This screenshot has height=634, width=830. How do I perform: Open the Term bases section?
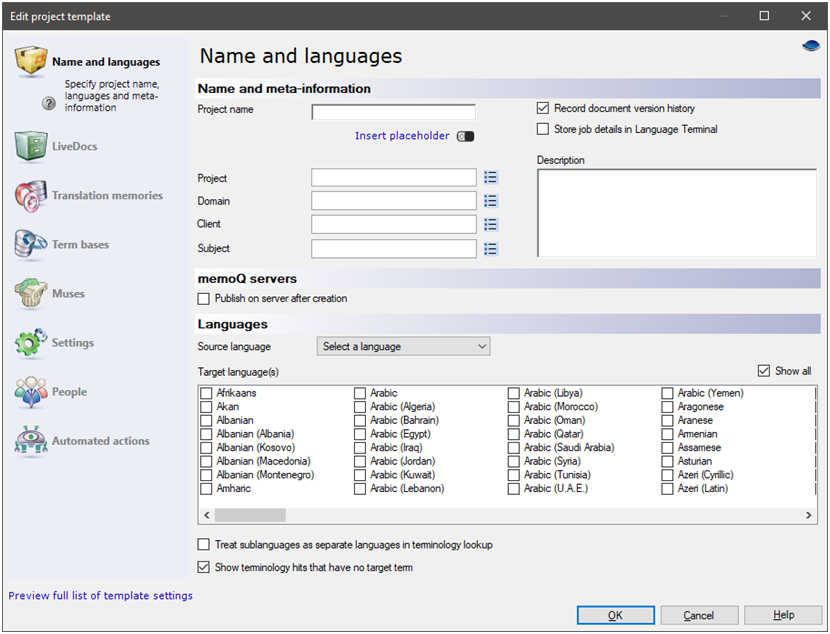(80, 244)
